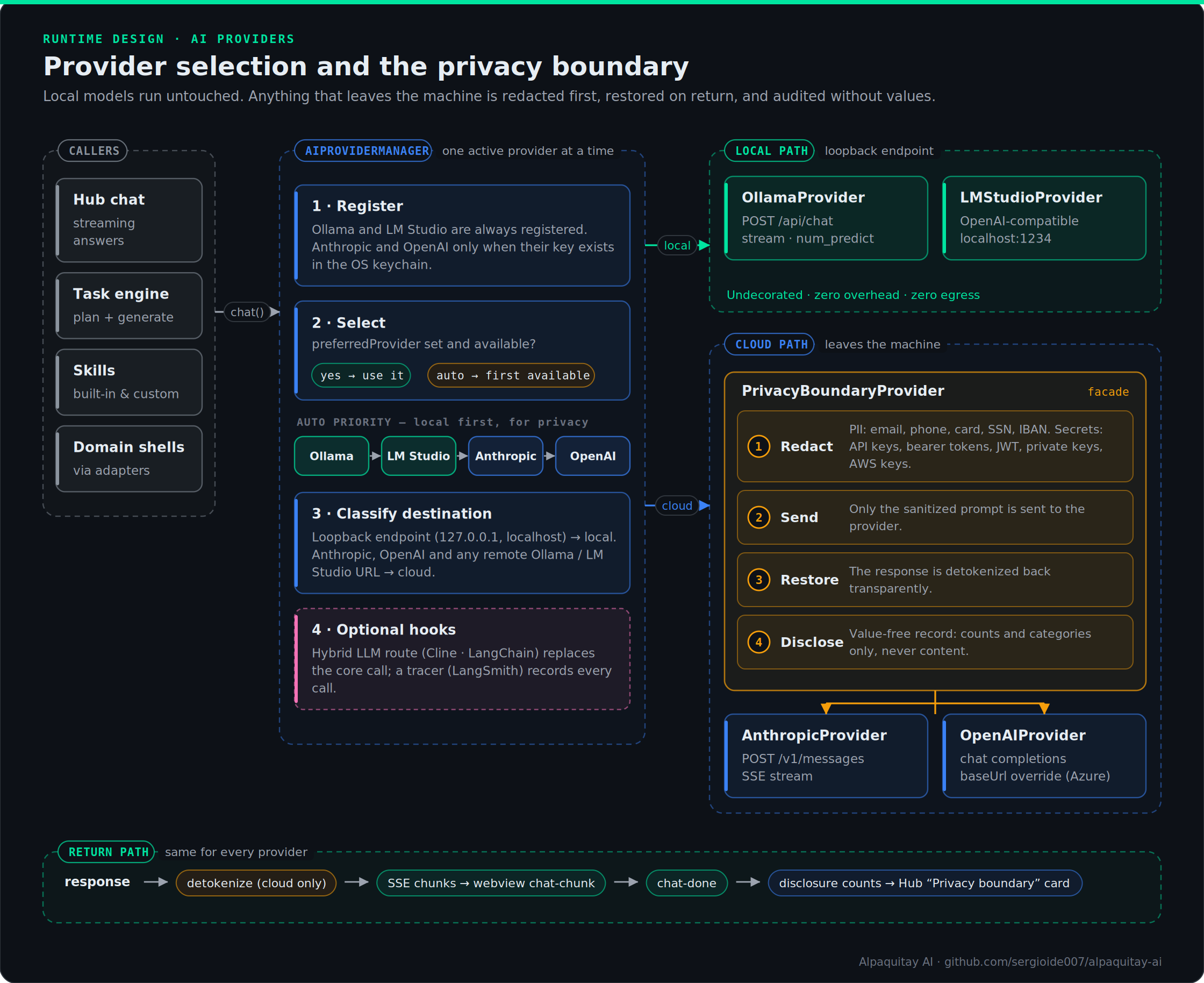This screenshot has width=1204, height=983.
Task: Click the Skills caller card
Action: 129,382
